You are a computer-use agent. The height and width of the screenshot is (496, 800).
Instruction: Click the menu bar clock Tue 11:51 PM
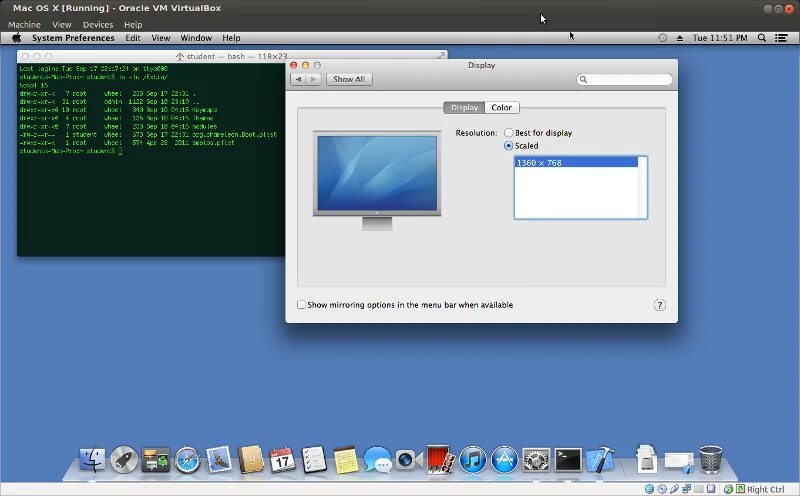point(720,38)
